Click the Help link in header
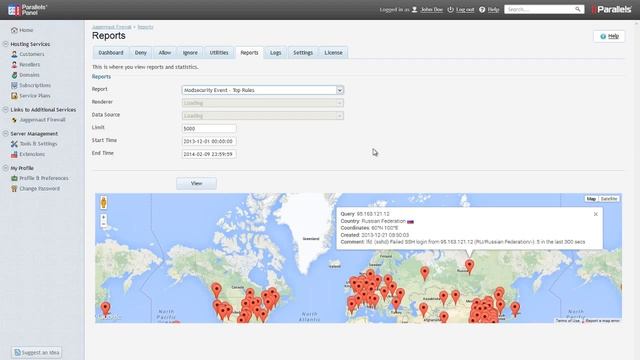 pyautogui.click(x=493, y=9)
